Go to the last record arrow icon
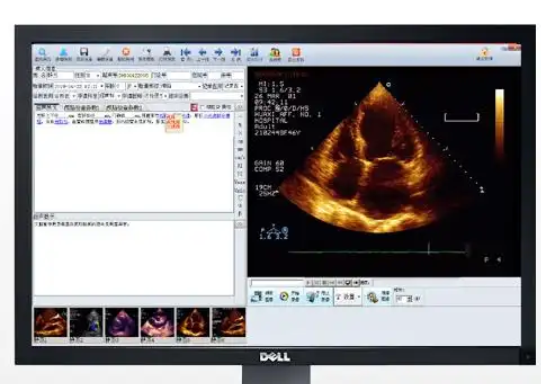This screenshot has width=541, height=384. point(236,52)
